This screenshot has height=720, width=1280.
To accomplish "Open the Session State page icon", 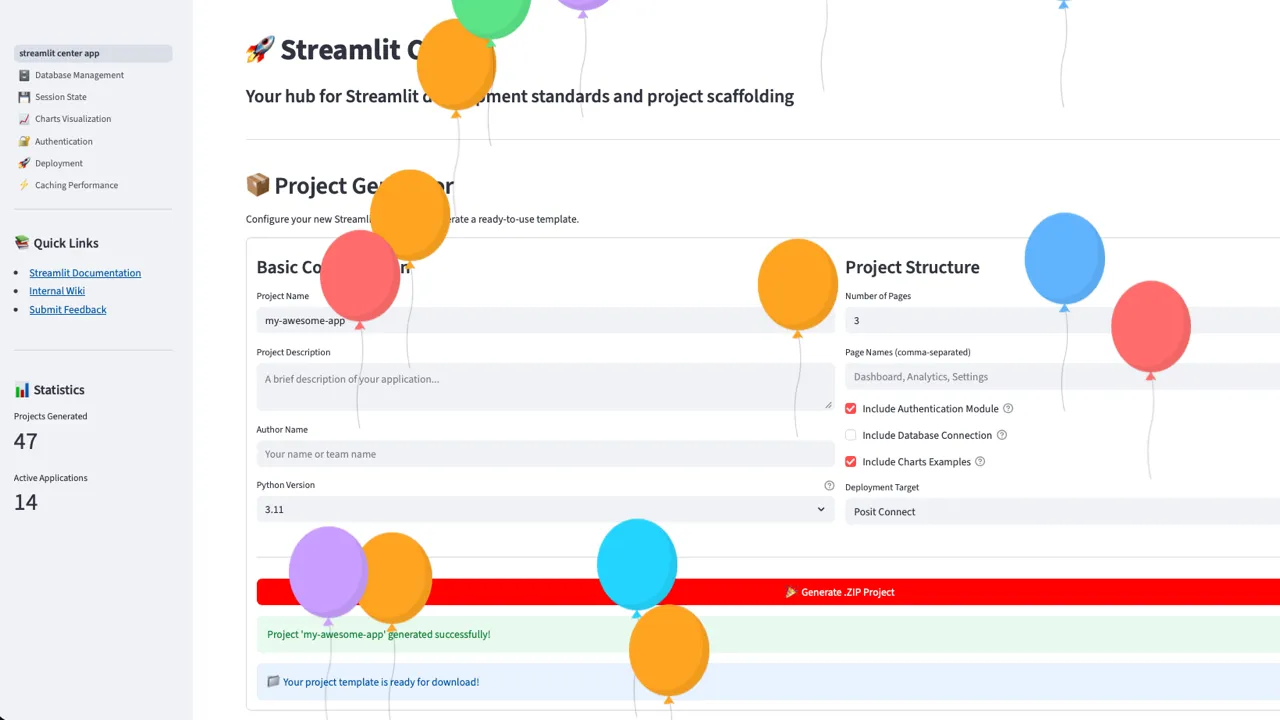I will tap(22, 97).
